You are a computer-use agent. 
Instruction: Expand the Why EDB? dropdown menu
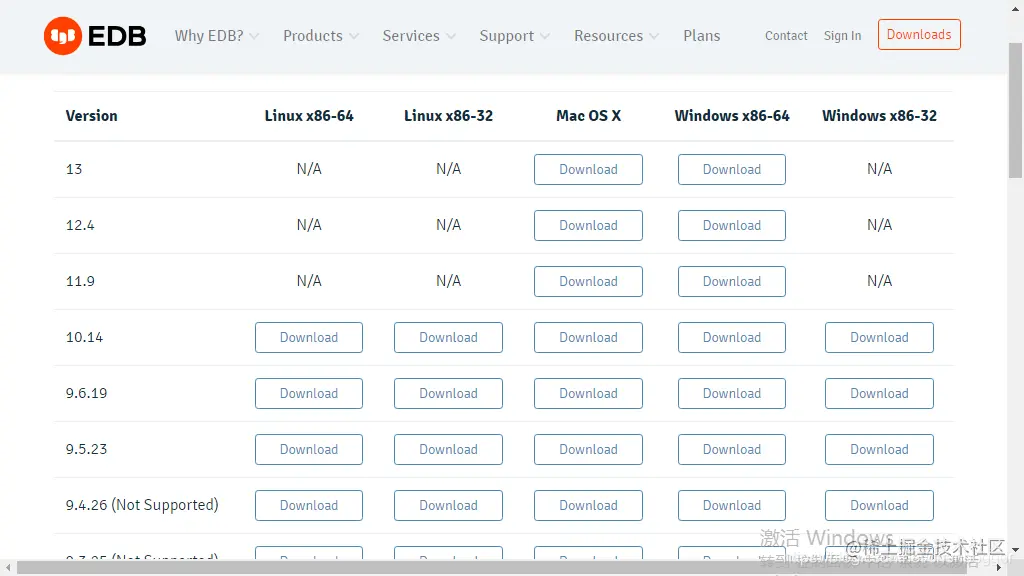(217, 36)
